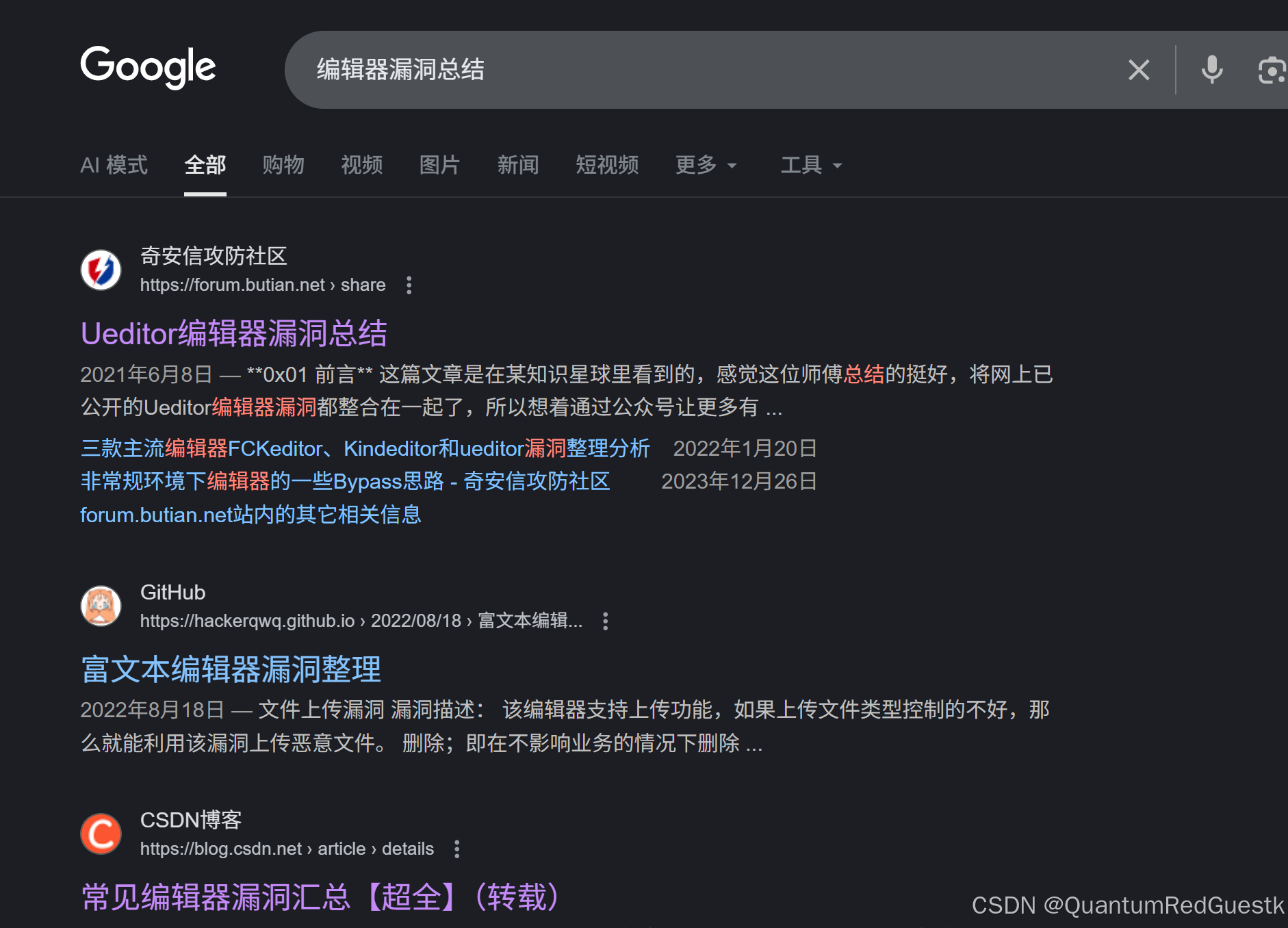The image size is (1288, 928).
Task: Open forum.butian.net站内的其它相关信息 link
Action: tap(250, 515)
